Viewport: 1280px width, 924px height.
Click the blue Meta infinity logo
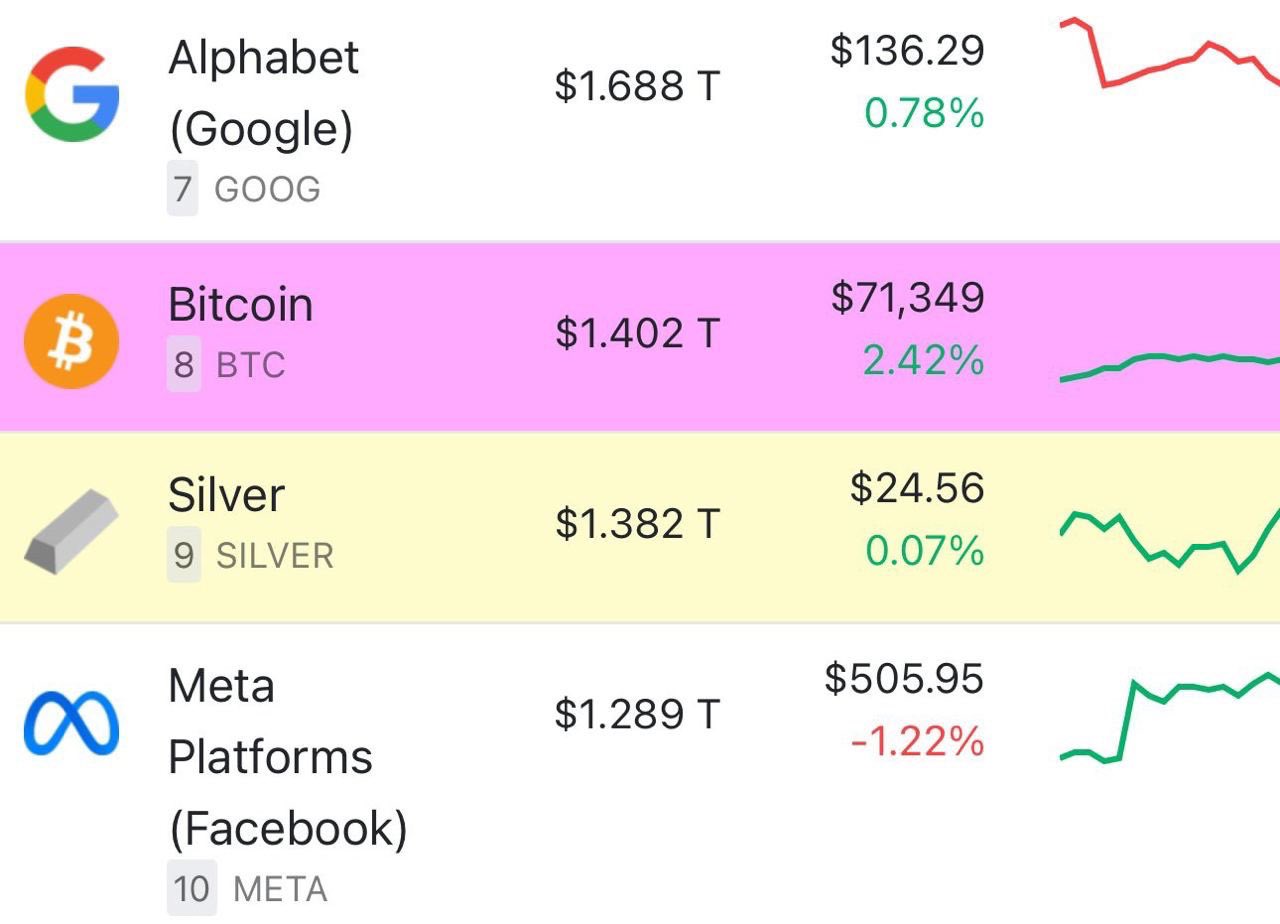pyautogui.click(x=72, y=722)
